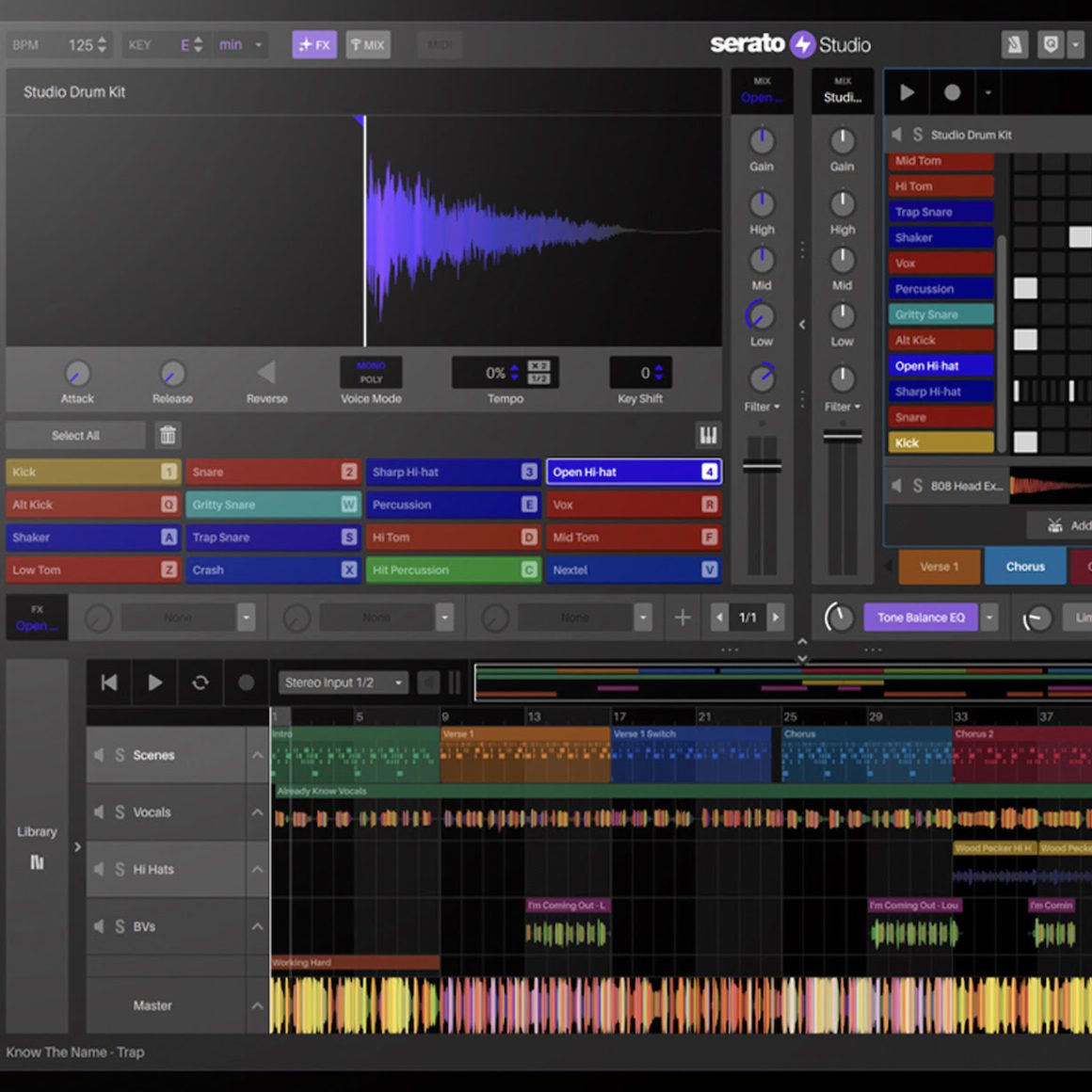Select the Gritty Snare sample pad
1092x1092 pixels.
(x=273, y=504)
